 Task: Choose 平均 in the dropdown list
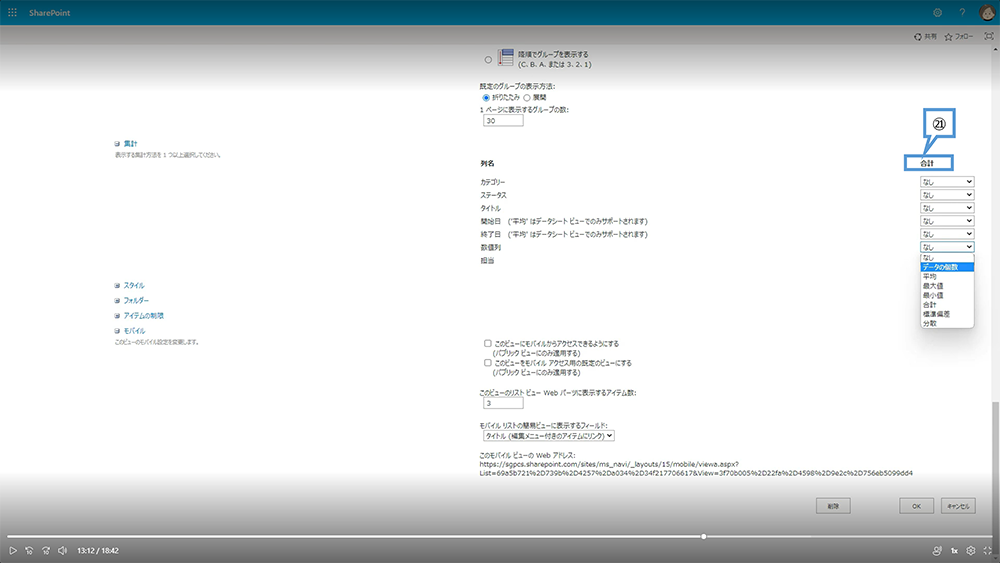(947, 277)
